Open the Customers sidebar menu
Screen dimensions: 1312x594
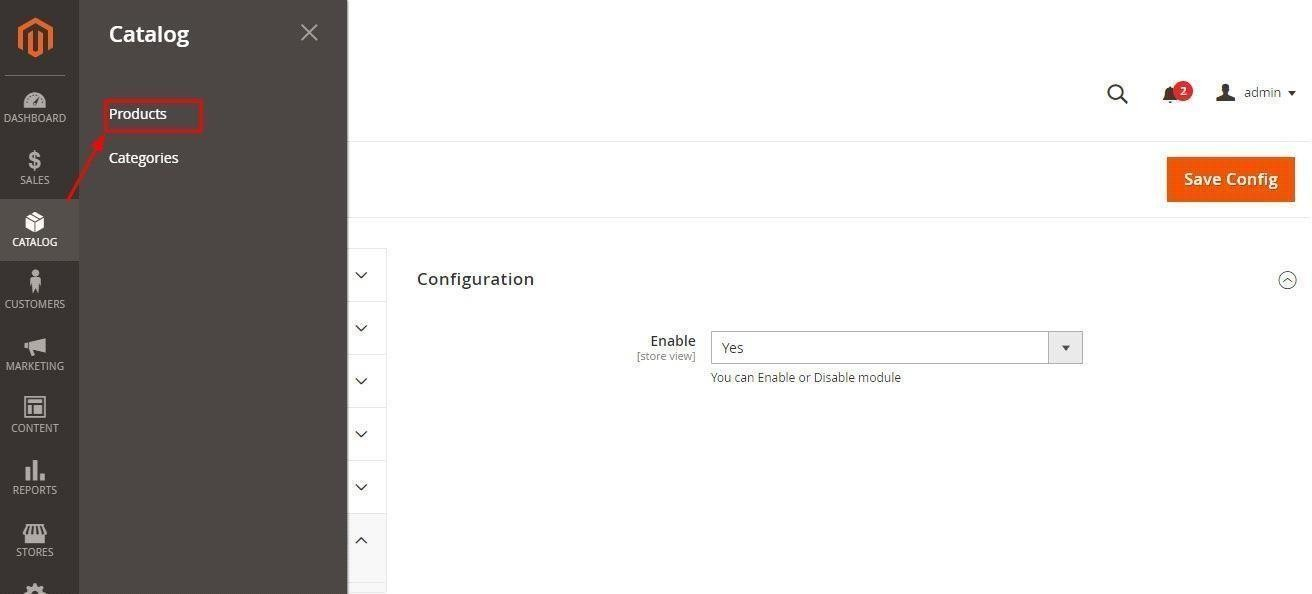tap(35, 292)
